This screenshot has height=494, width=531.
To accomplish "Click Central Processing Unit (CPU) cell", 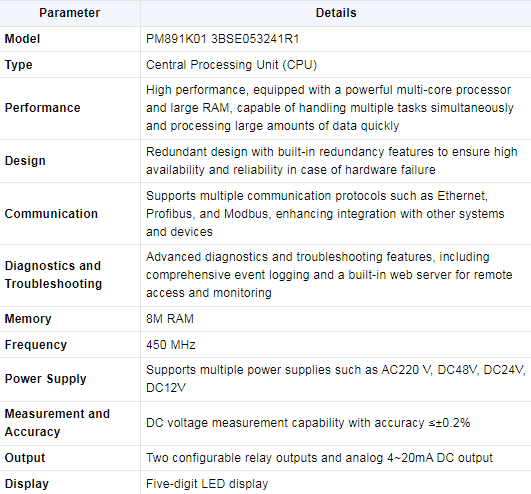I will click(231, 65).
